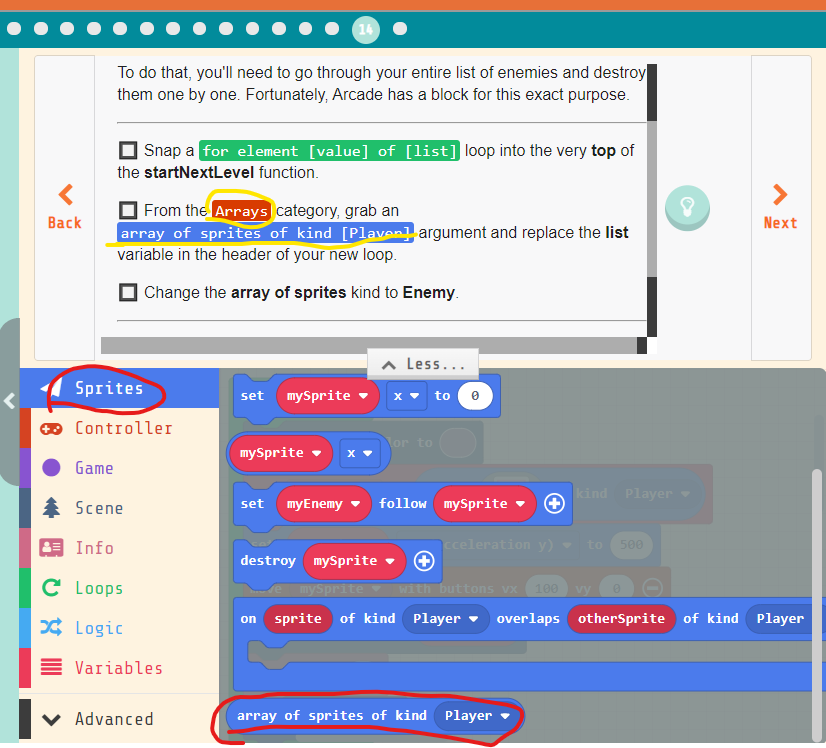
Task: Click the Game purple circle icon
Action: coord(51,468)
